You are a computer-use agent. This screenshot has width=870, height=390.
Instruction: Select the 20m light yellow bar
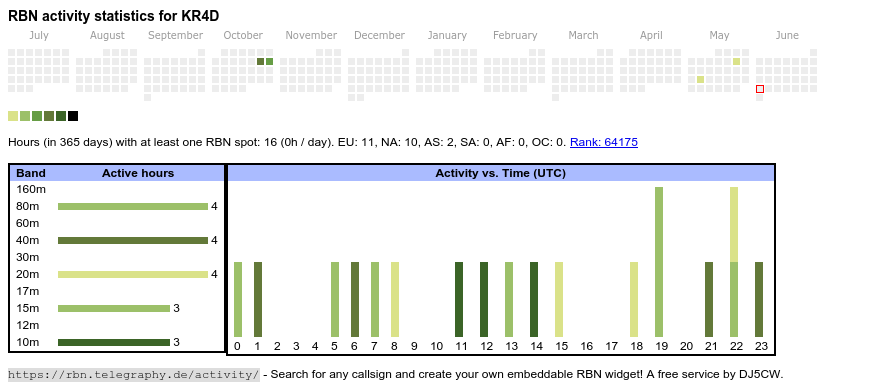click(x=133, y=274)
